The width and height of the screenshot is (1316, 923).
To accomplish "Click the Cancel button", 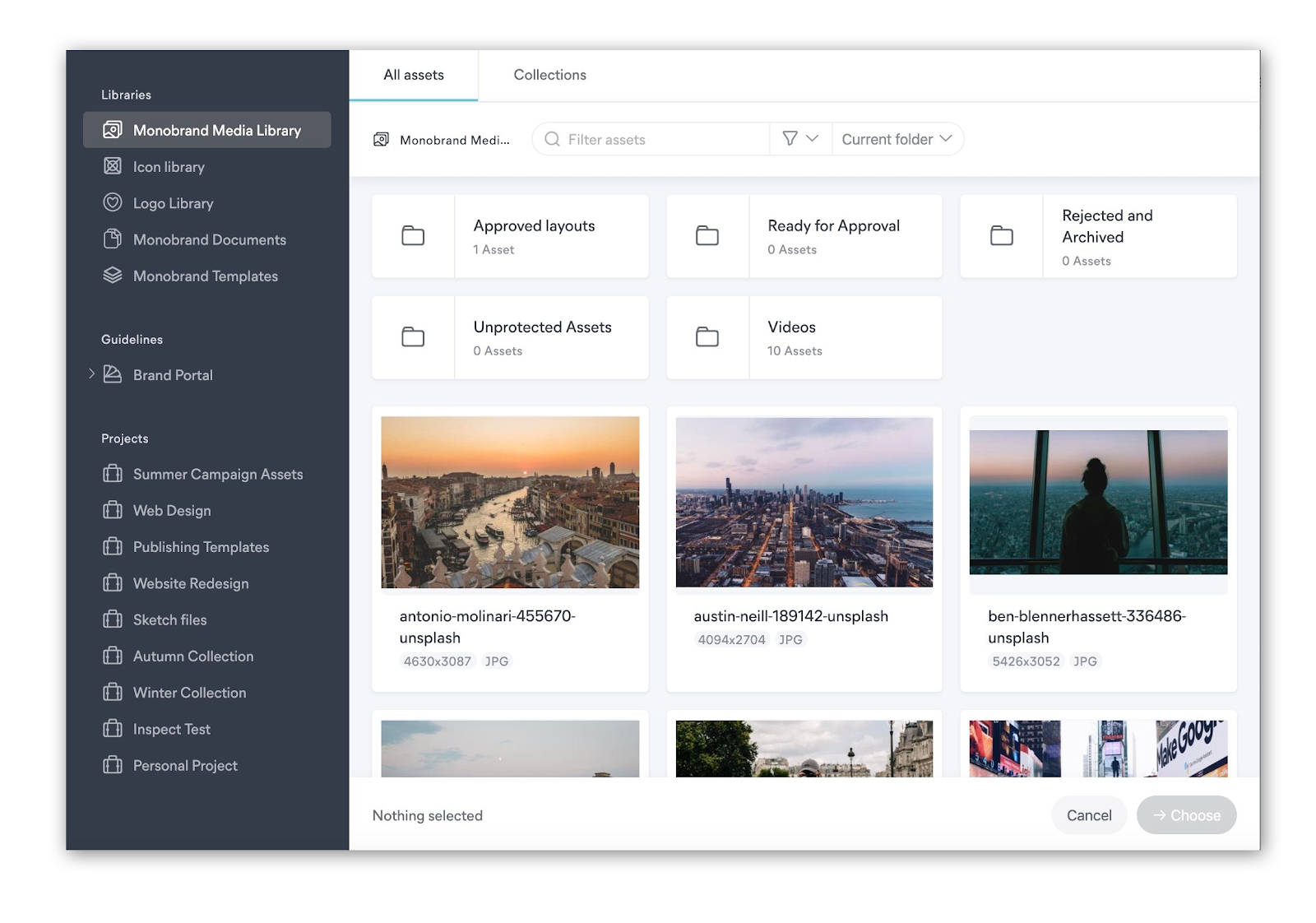I will coord(1089,815).
